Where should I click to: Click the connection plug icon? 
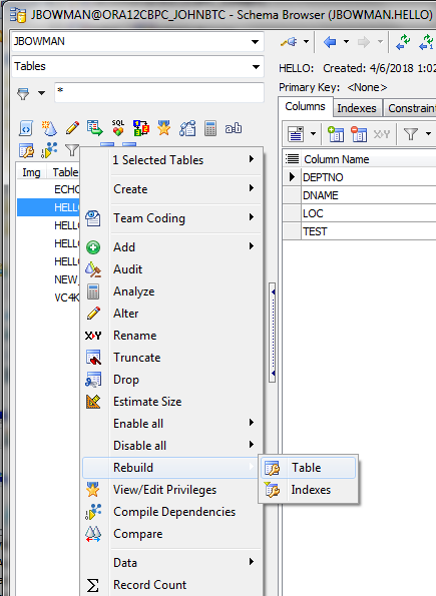pyautogui.click(x=289, y=41)
